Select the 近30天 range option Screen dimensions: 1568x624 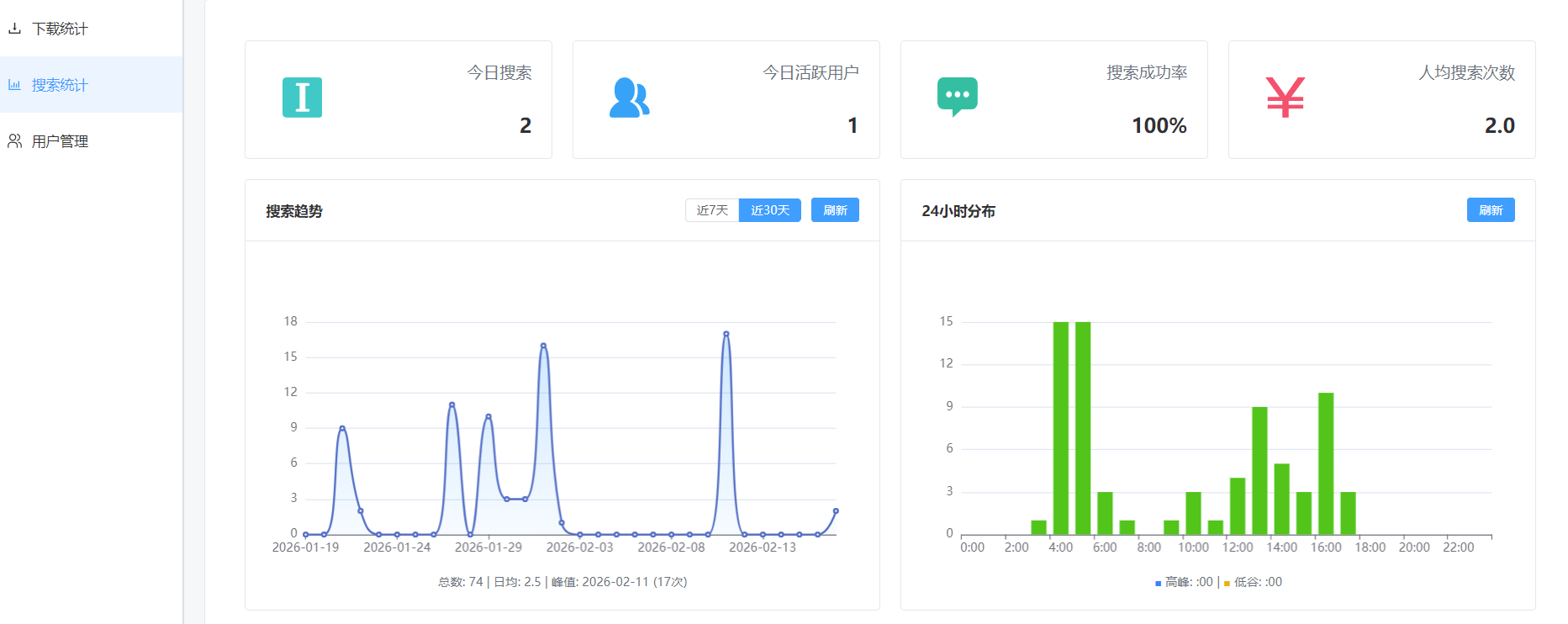coord(769,210)
